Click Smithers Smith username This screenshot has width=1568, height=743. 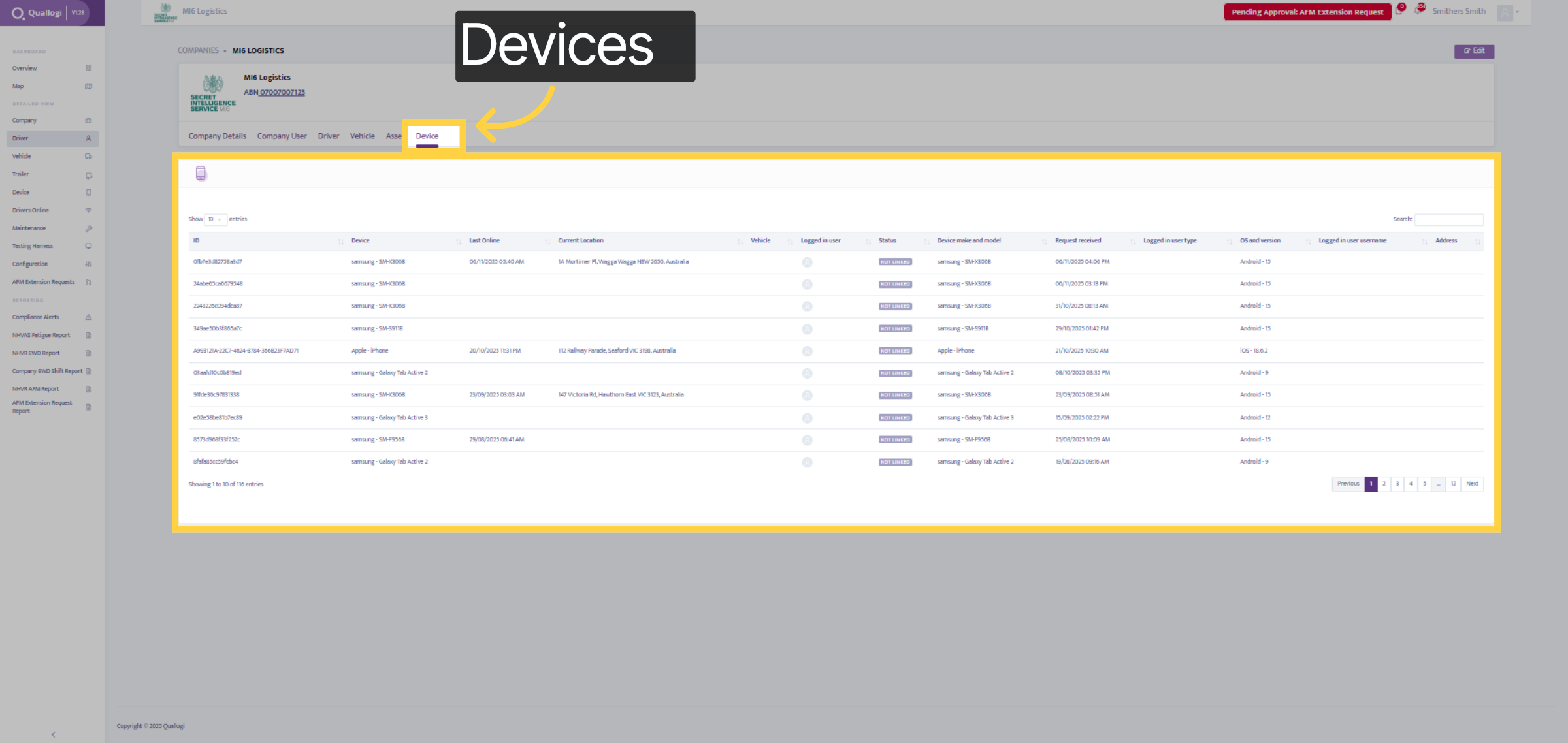click(x=1459, y=12)
